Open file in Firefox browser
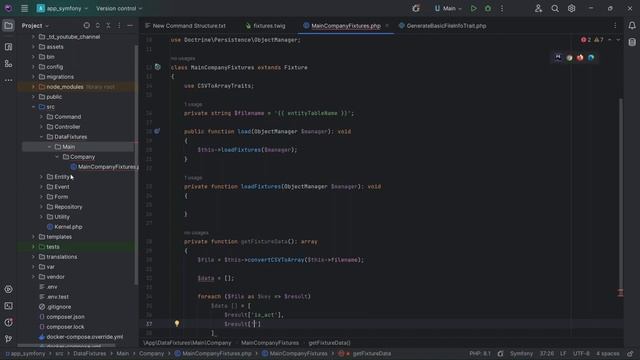This screenshot has width=640, height=360. [580, 58]
